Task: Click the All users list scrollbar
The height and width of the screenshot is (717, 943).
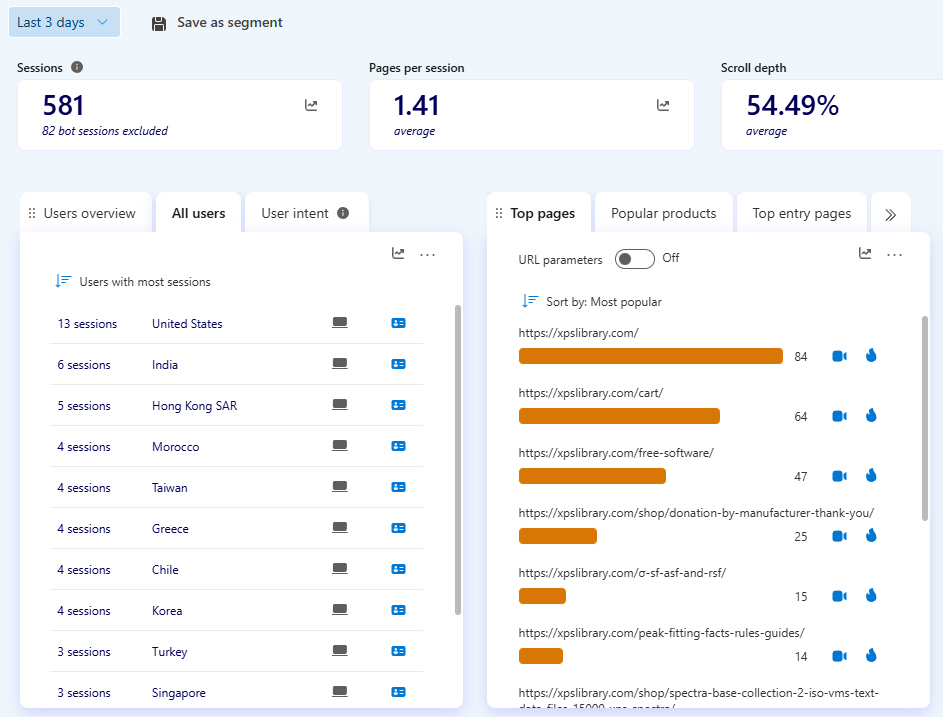Action: pyautogui.click(x=458, y=460)
